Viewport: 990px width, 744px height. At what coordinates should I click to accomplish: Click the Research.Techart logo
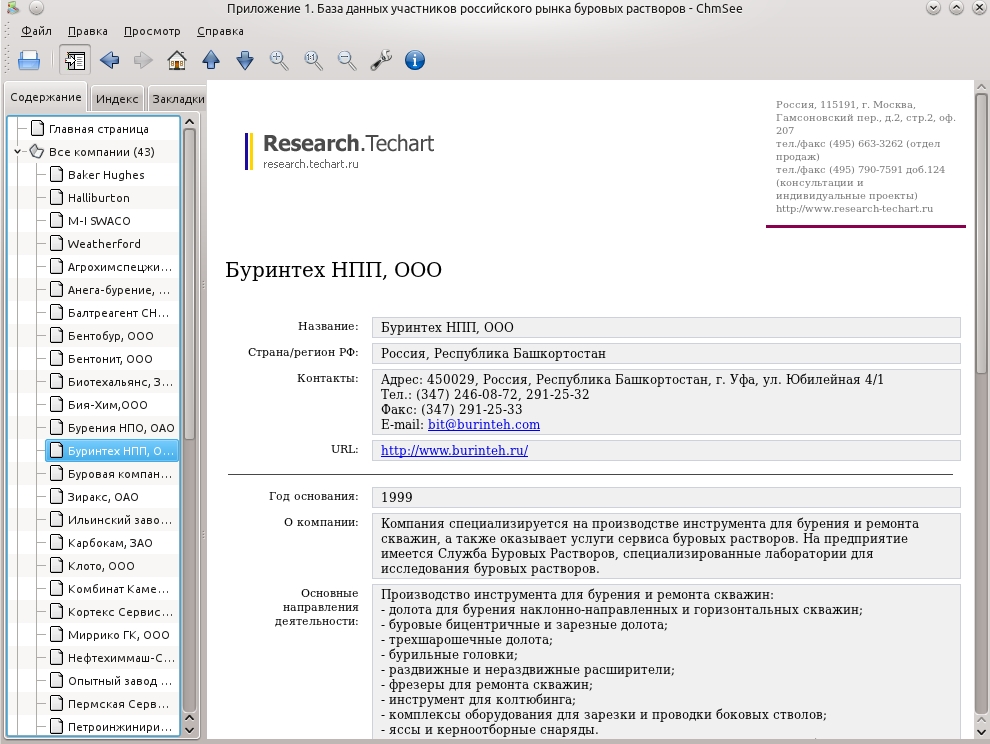point(340,151)
